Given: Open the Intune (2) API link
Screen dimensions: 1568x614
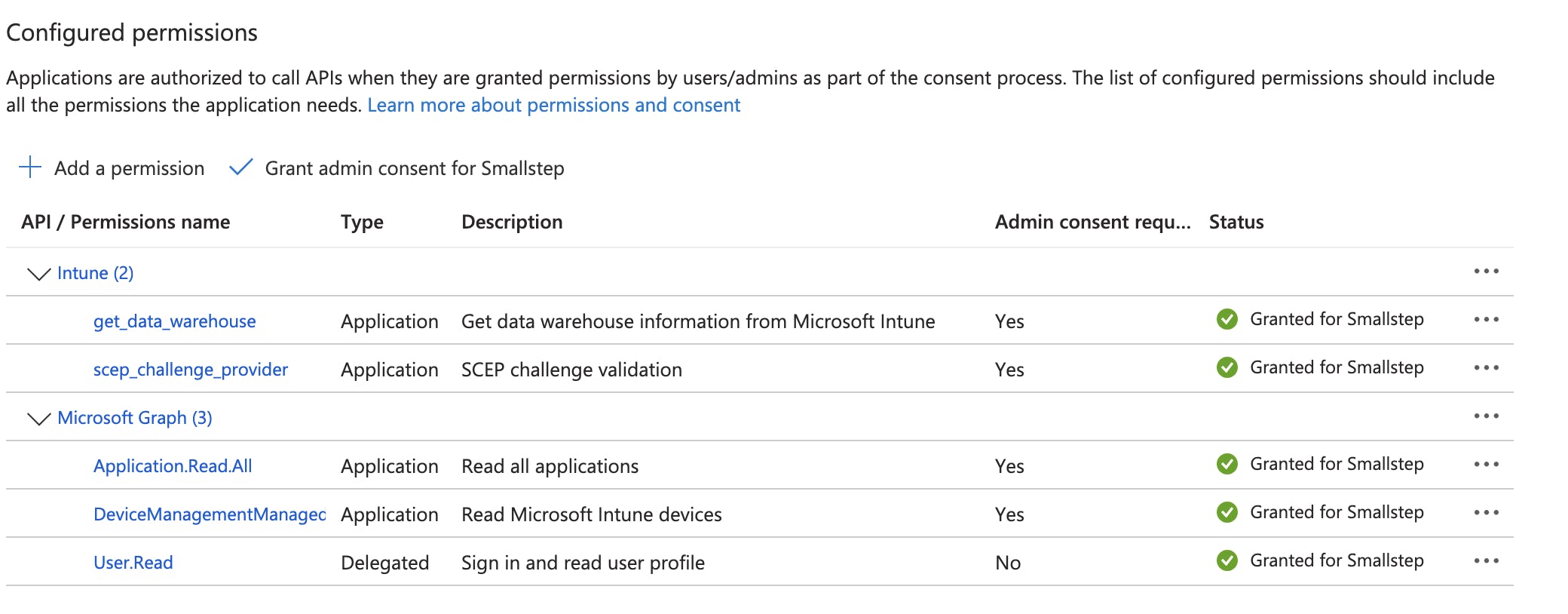Looking at the screenshot, I should 95,273.
